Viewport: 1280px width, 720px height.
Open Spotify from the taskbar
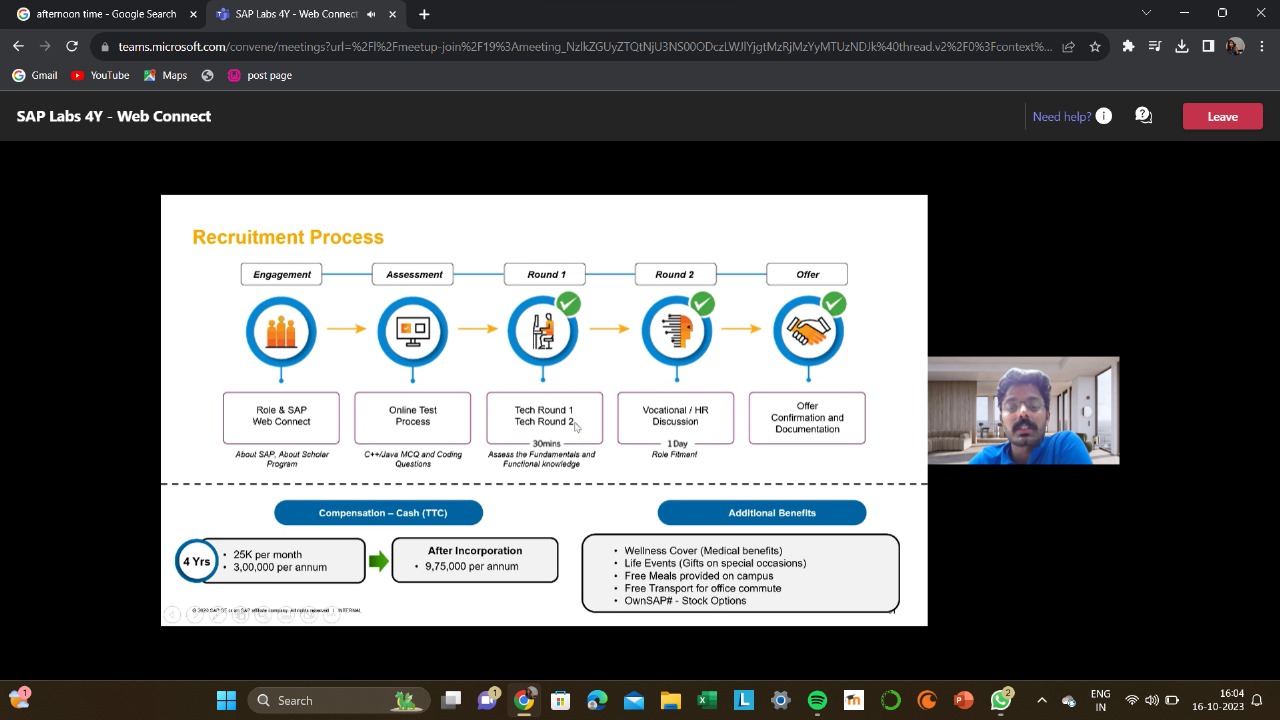817,700
